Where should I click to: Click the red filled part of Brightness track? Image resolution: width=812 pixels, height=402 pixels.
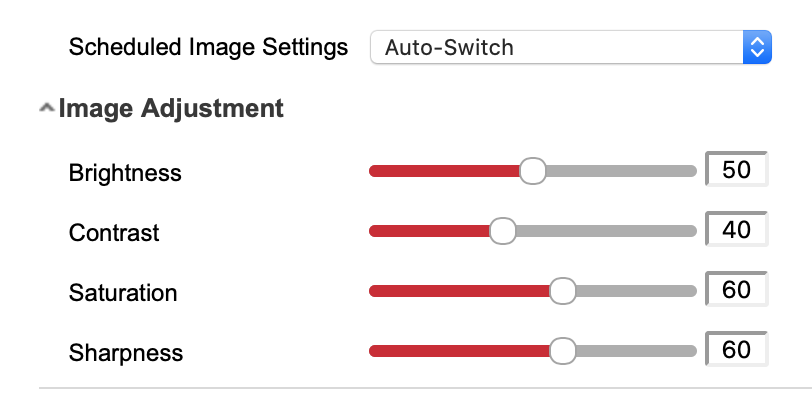(x=444, y=171)
